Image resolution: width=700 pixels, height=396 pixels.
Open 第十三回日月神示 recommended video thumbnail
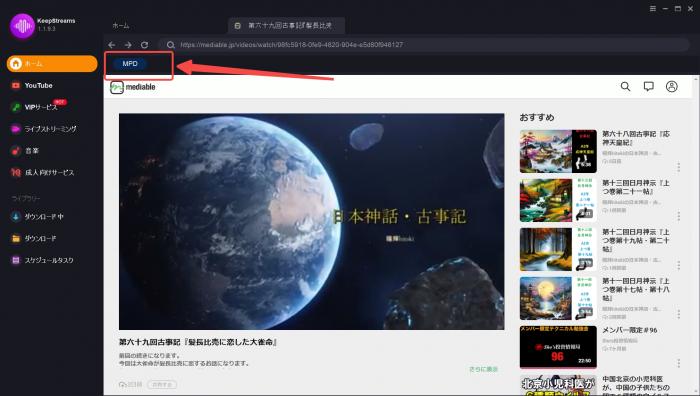(558, 200)
